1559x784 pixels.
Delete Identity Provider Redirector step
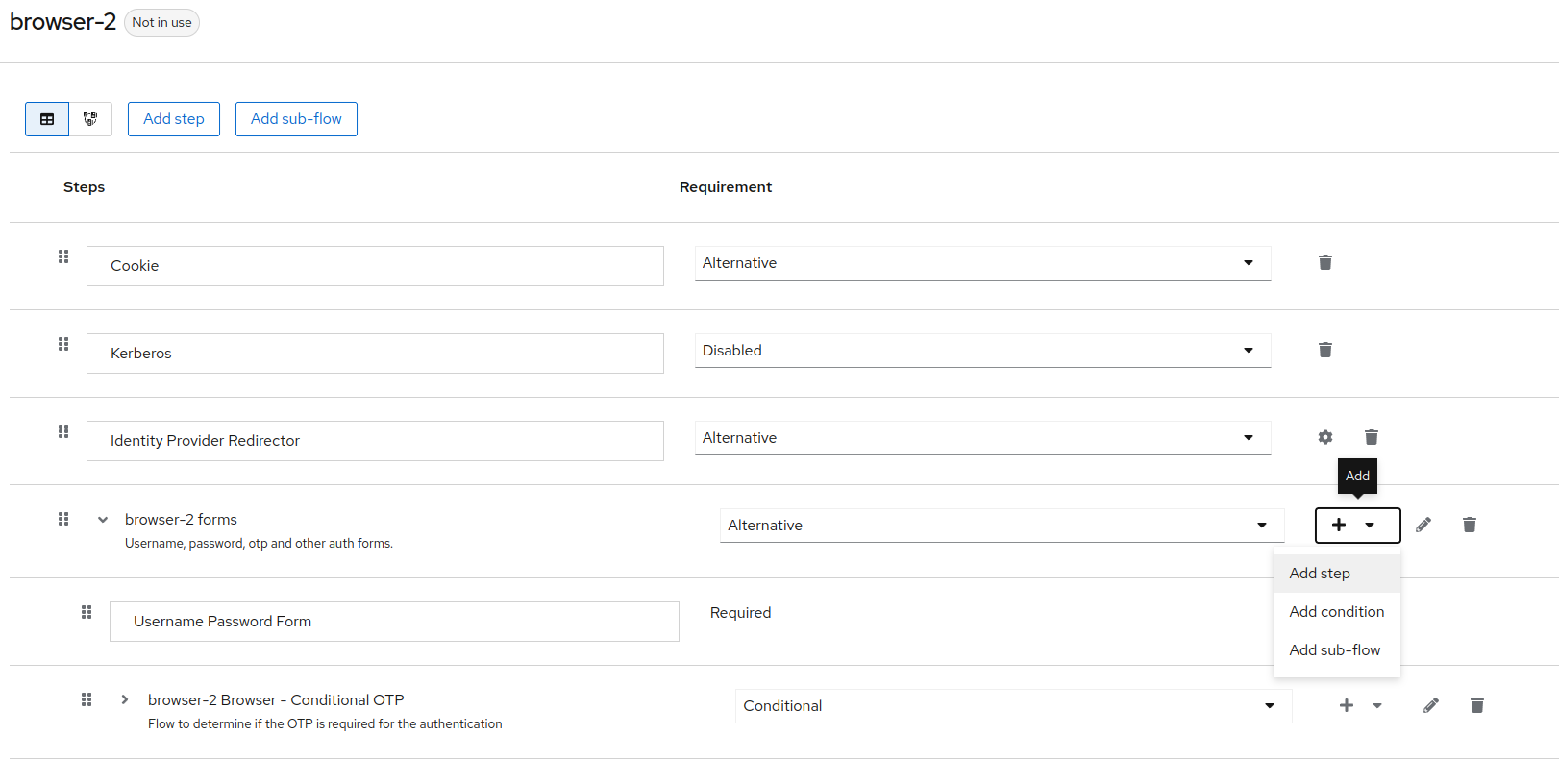(1371, 437)
